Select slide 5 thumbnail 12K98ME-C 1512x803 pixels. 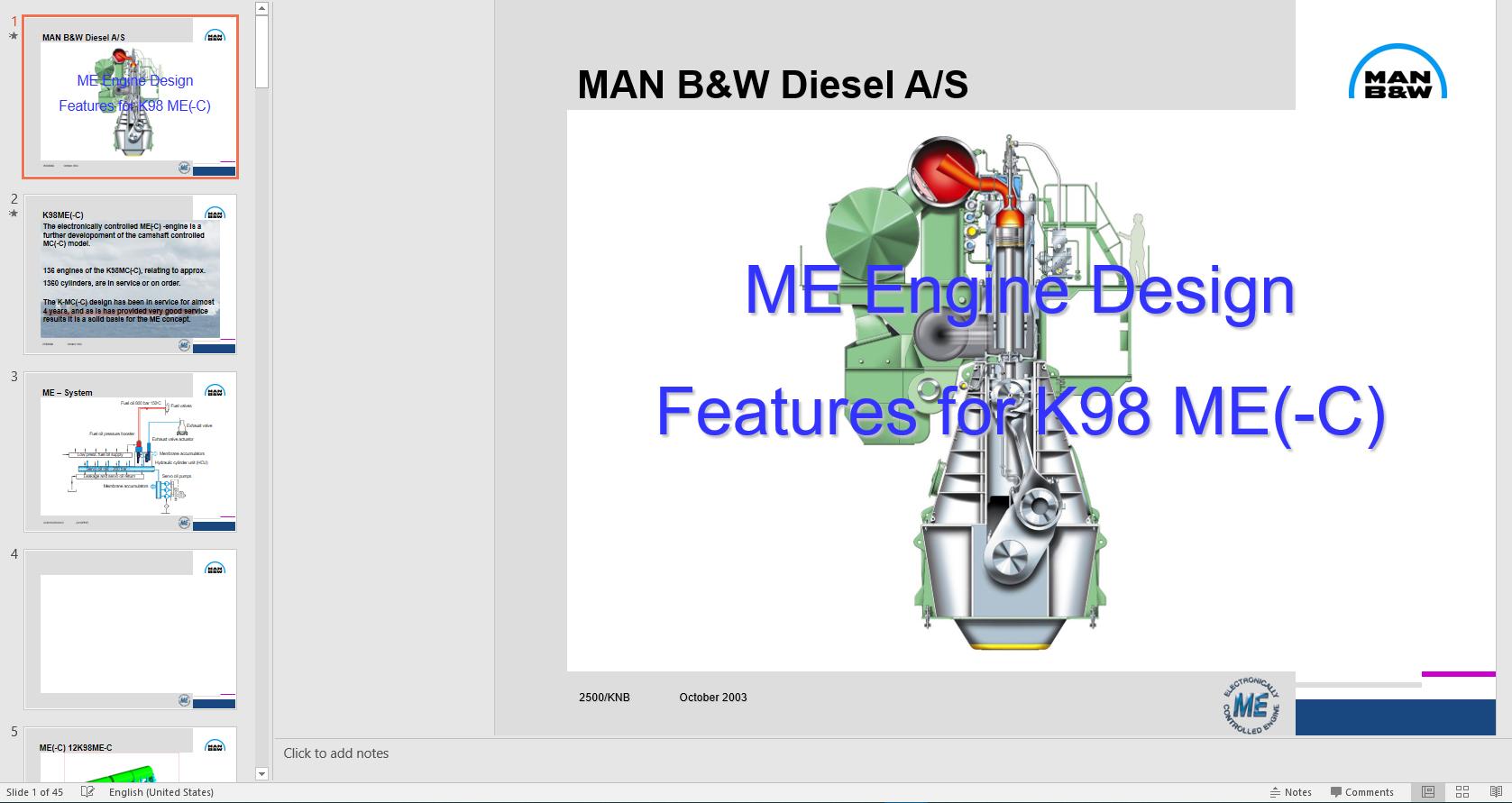click(x=131, y=754)
